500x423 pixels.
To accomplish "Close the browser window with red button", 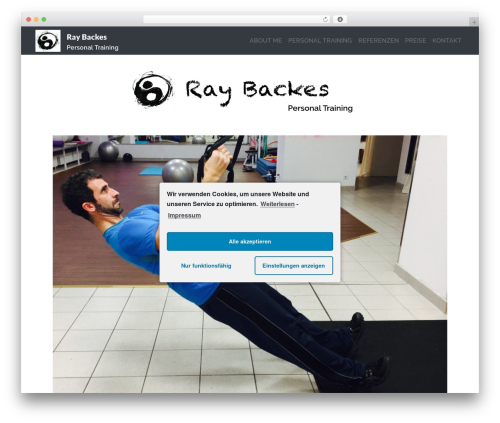I will tap(29, 19).
